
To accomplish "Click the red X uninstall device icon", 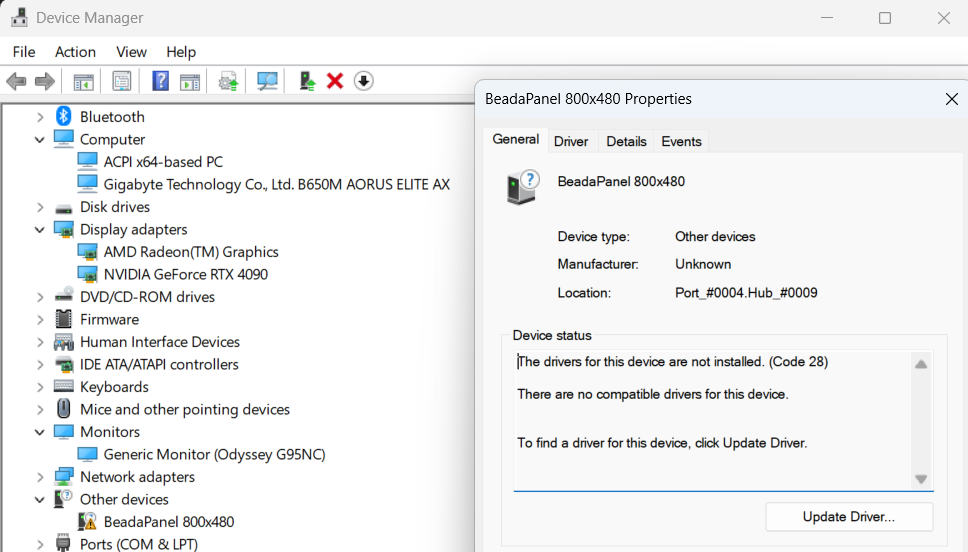I will 335,81.
